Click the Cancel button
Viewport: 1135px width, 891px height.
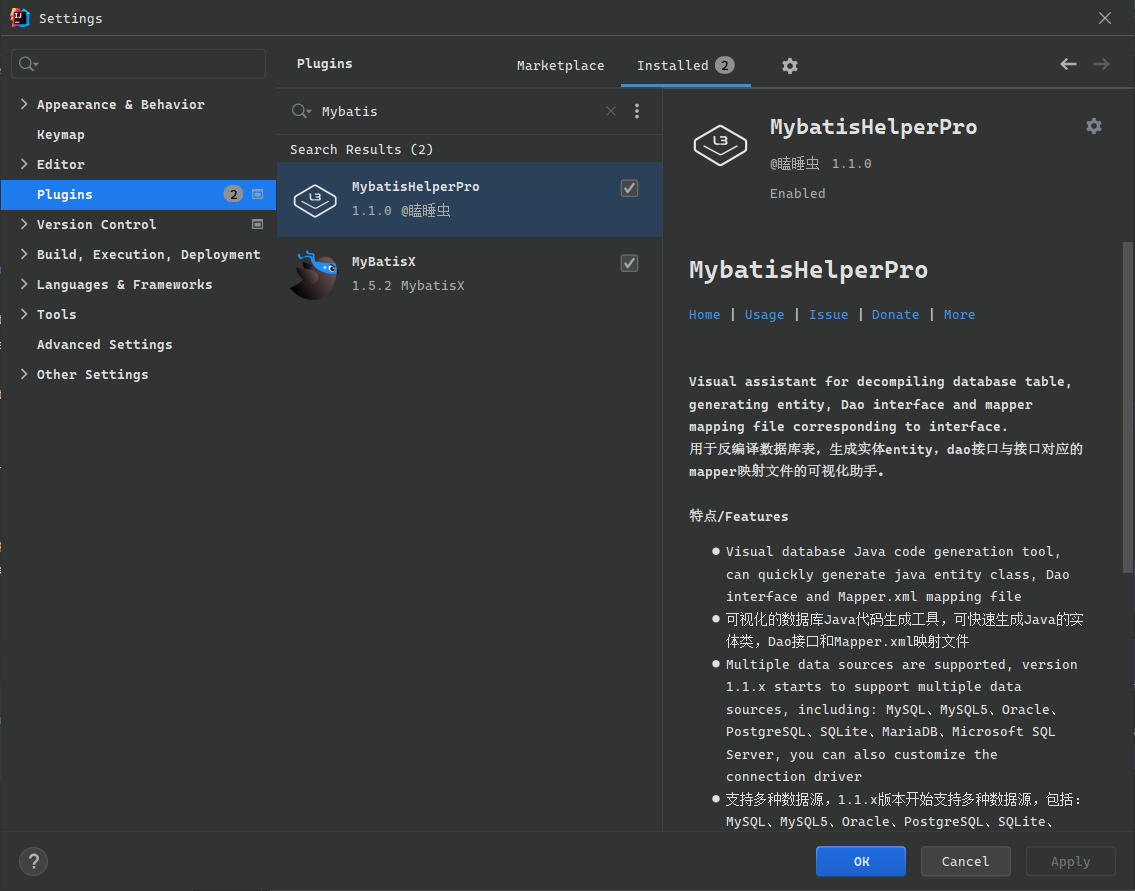965,861
